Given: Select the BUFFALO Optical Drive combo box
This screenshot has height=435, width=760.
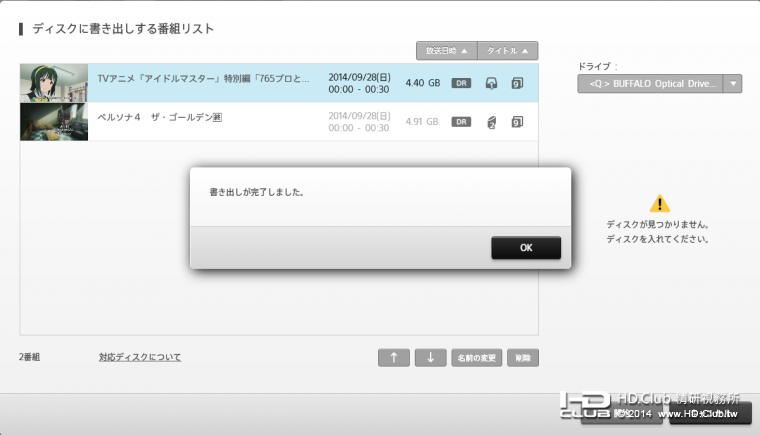Looking at the screenshot, I should pos(650,84).
